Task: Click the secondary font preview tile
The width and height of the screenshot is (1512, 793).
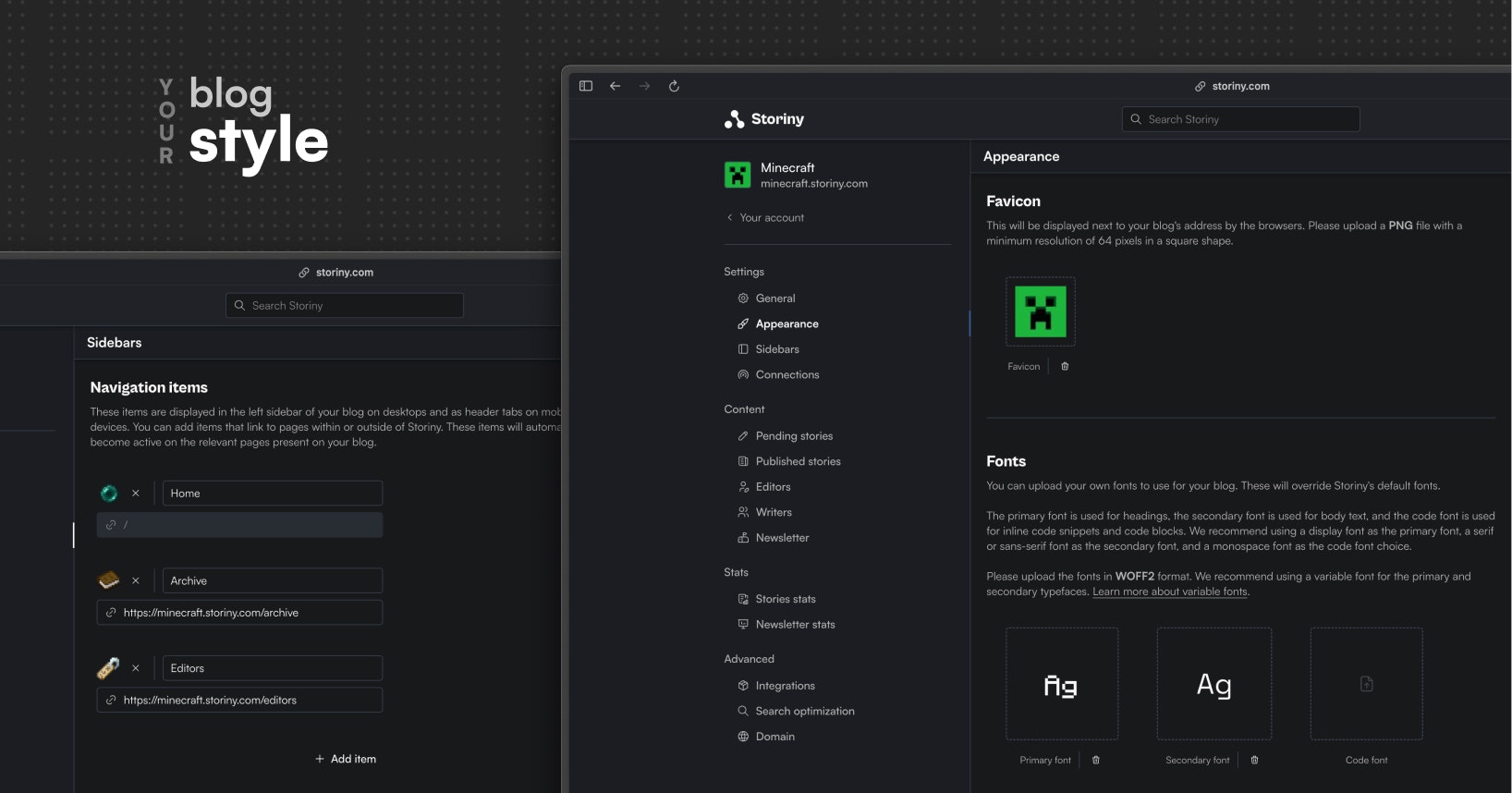Action: tap(1214, 684)
